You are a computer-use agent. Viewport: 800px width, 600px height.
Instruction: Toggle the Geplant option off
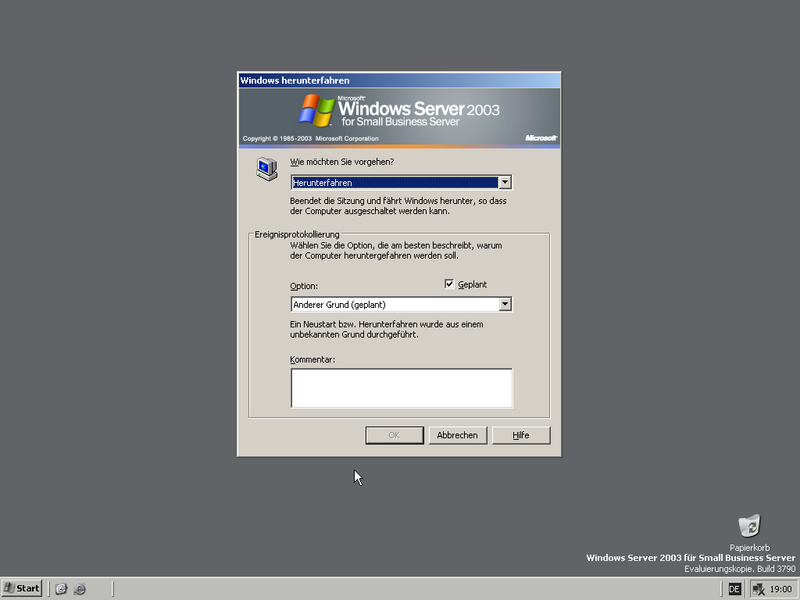coord(450,284)
